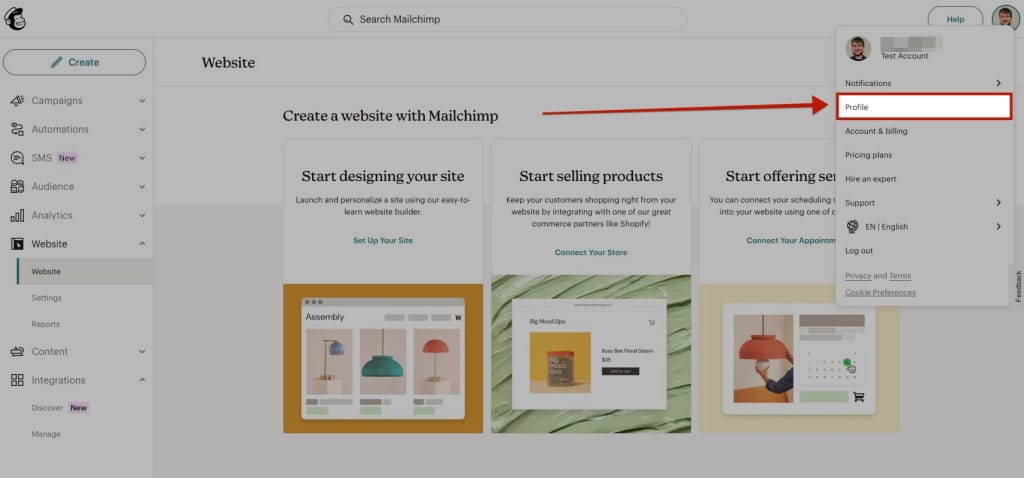Expand the Content section chevron
Image resolution: width=1024 pixels, height=478 pixels.
tap(142, 351)
